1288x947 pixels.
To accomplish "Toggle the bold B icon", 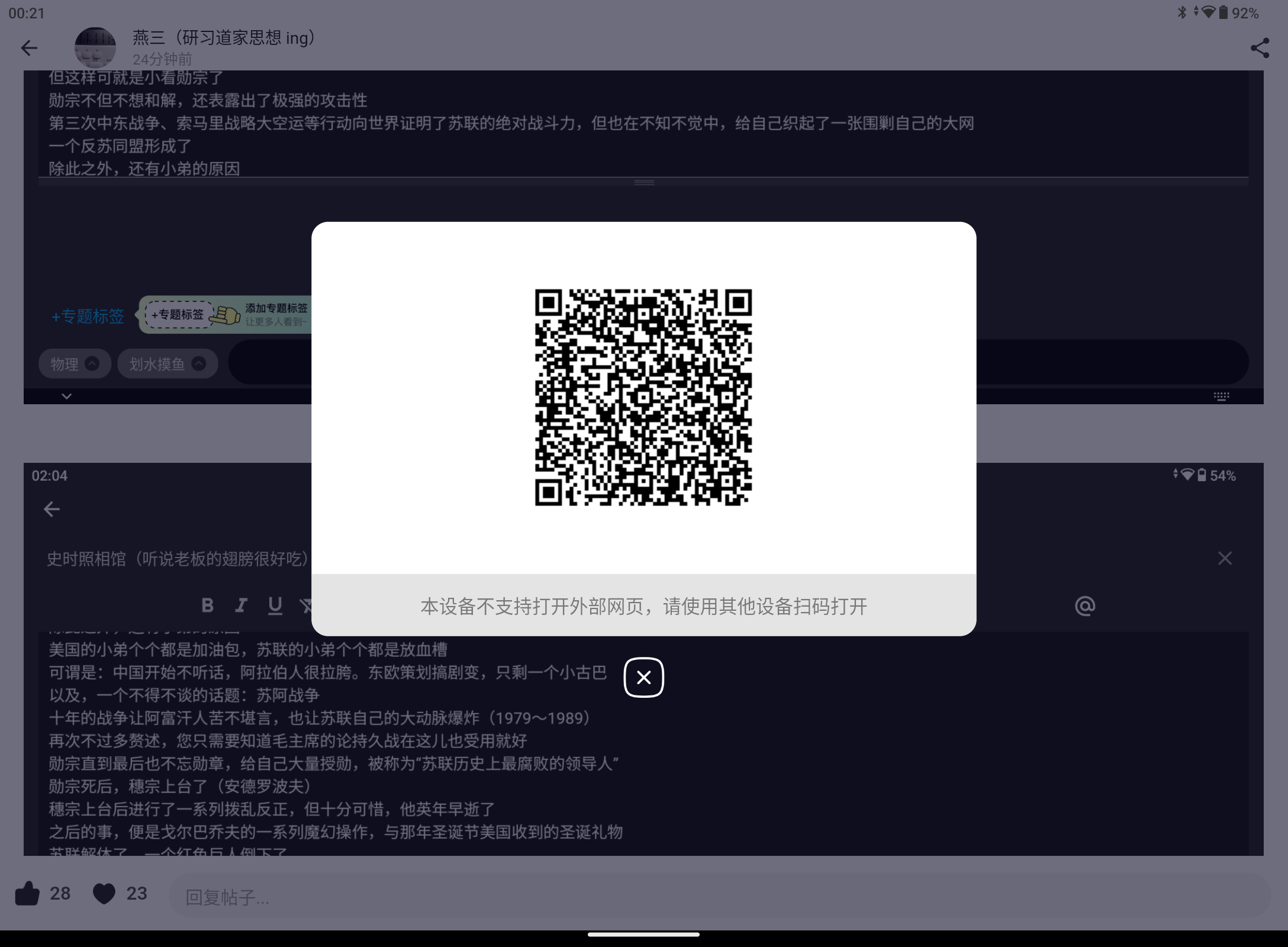I will pos(207,605).
